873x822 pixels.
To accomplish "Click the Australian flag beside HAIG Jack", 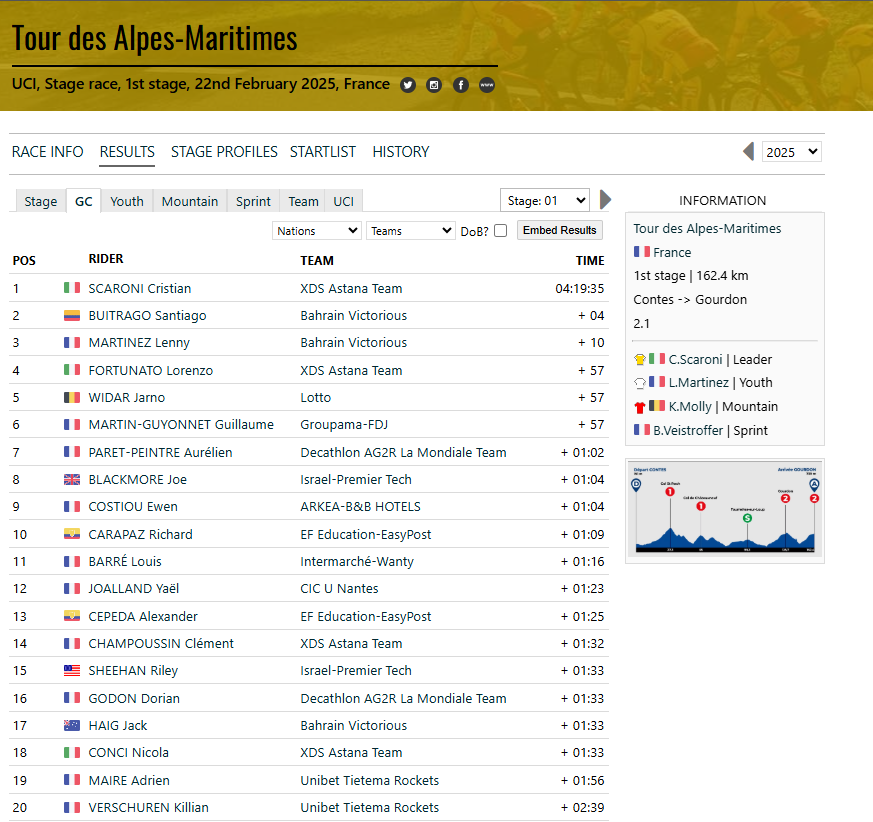I will (x=72, y=725).
